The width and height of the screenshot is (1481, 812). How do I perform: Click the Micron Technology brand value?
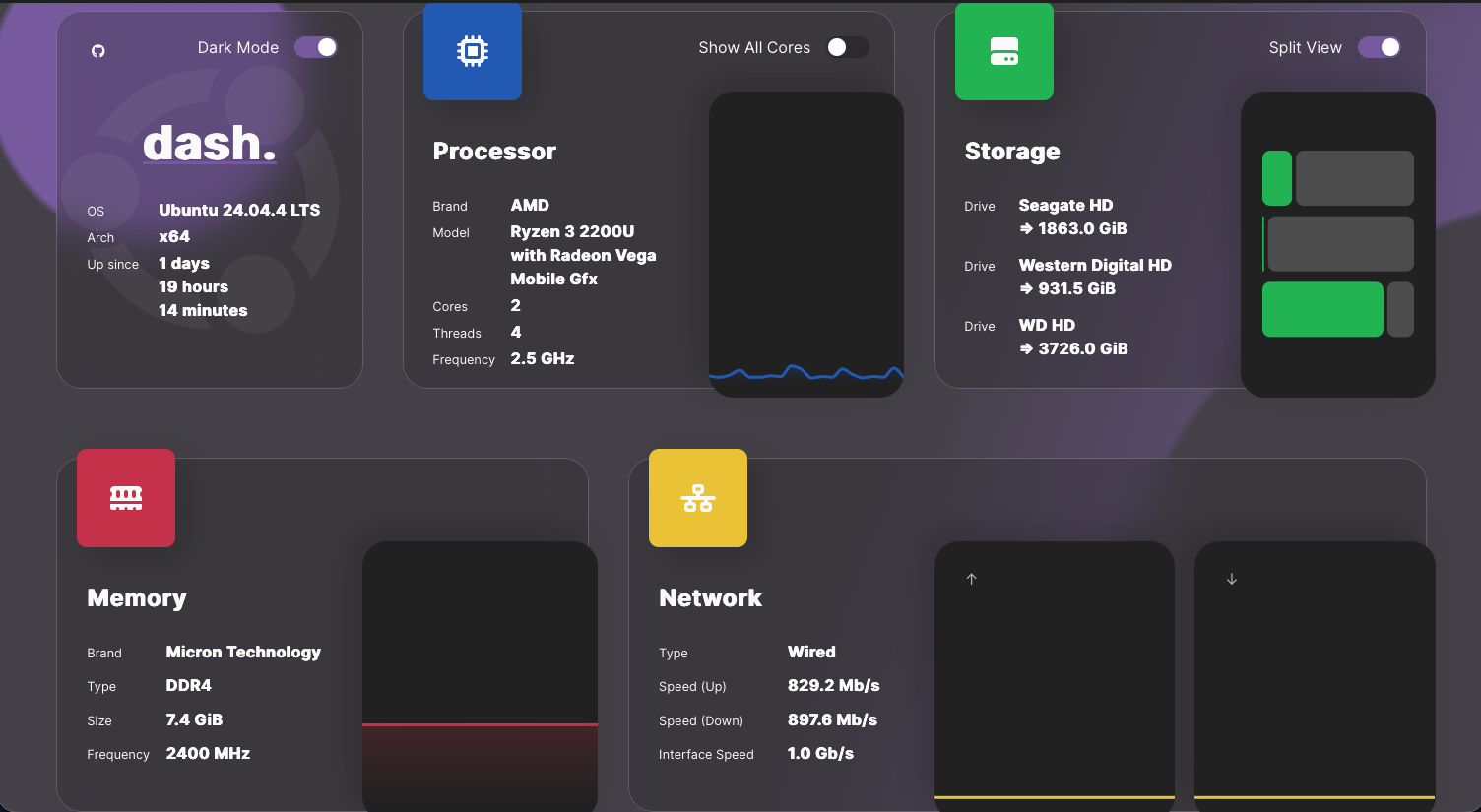click(243, 652)
